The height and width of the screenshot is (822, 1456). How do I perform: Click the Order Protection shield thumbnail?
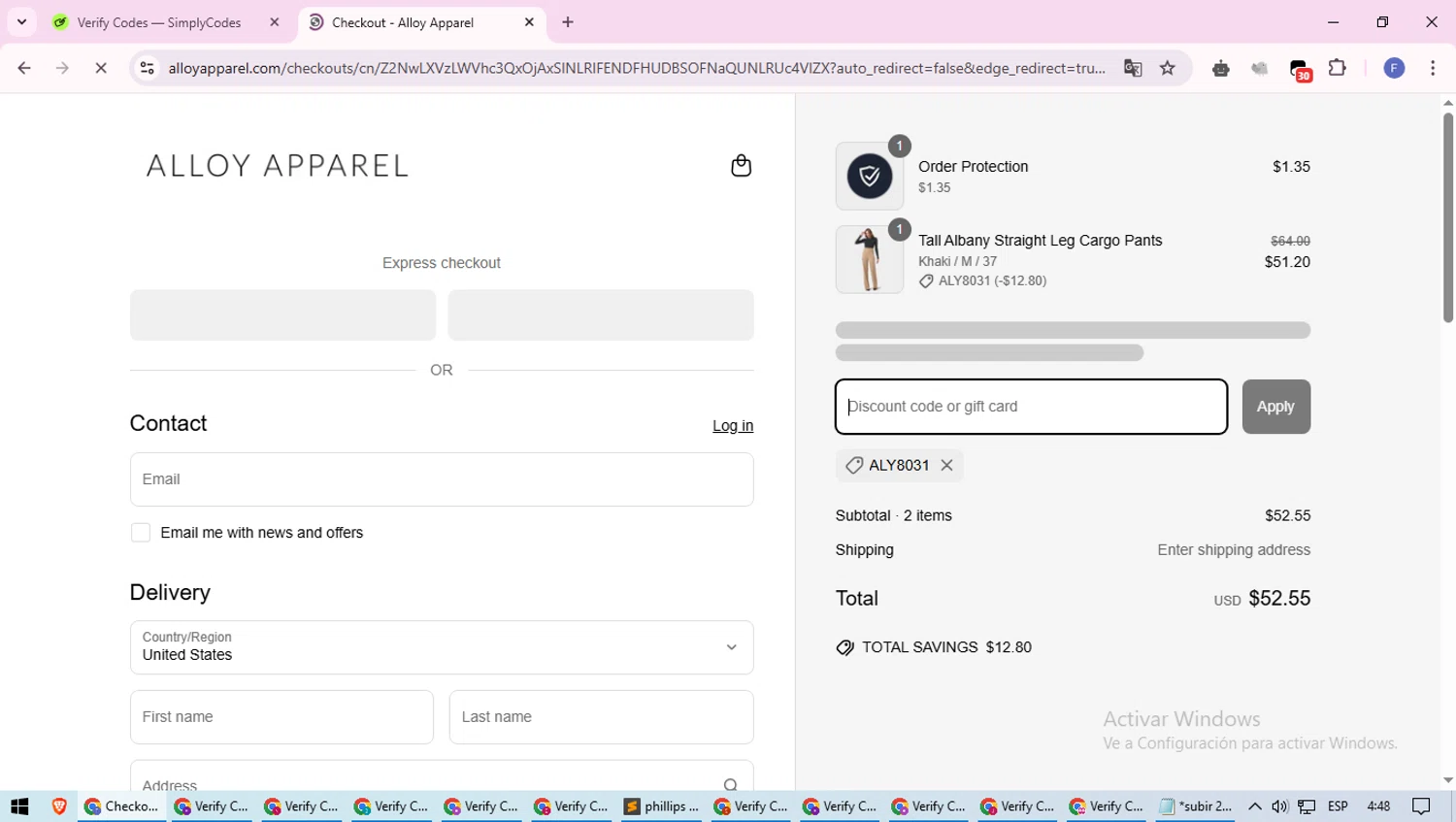click(x=869, y=177)
